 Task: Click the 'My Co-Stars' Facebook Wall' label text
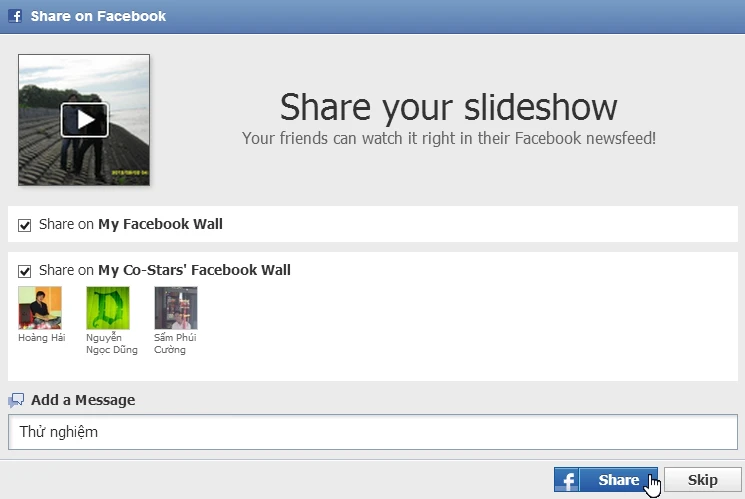194,270
